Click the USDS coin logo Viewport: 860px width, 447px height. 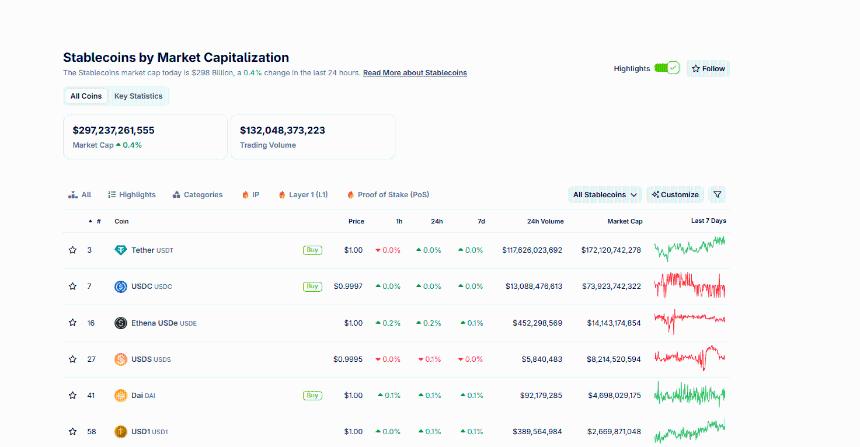(121, 359)
